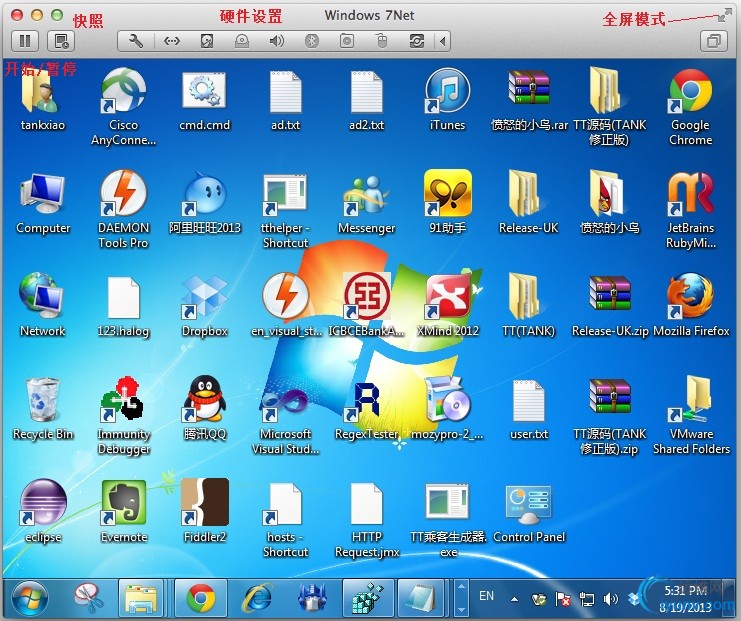Toggle sound device in VM toolbar

[x=276, y=41]
